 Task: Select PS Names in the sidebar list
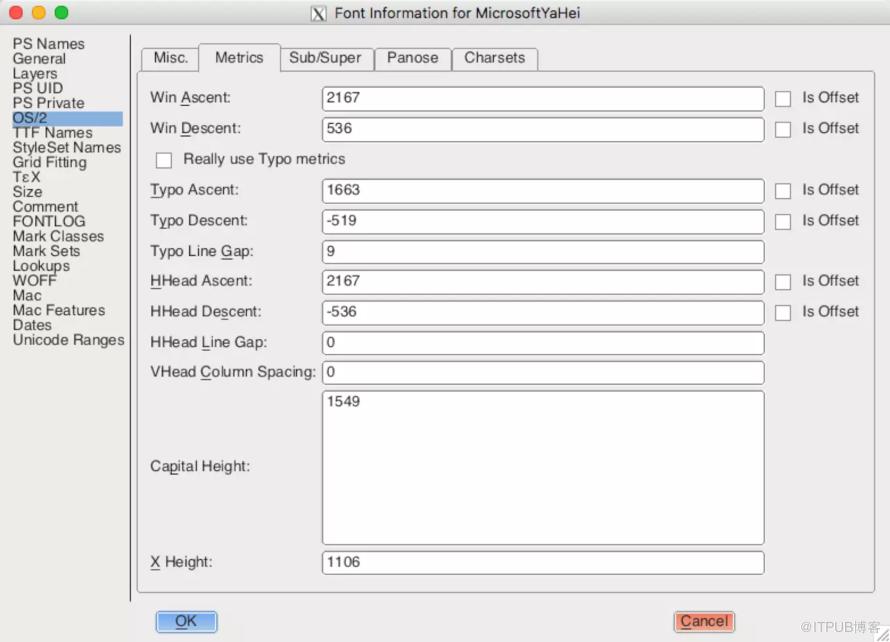[49, 44]
